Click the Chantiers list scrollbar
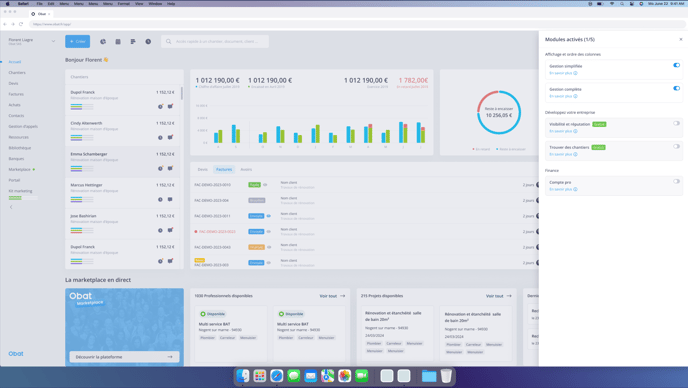The height and width of the screenshot is (388, 688). pos(182,93)
